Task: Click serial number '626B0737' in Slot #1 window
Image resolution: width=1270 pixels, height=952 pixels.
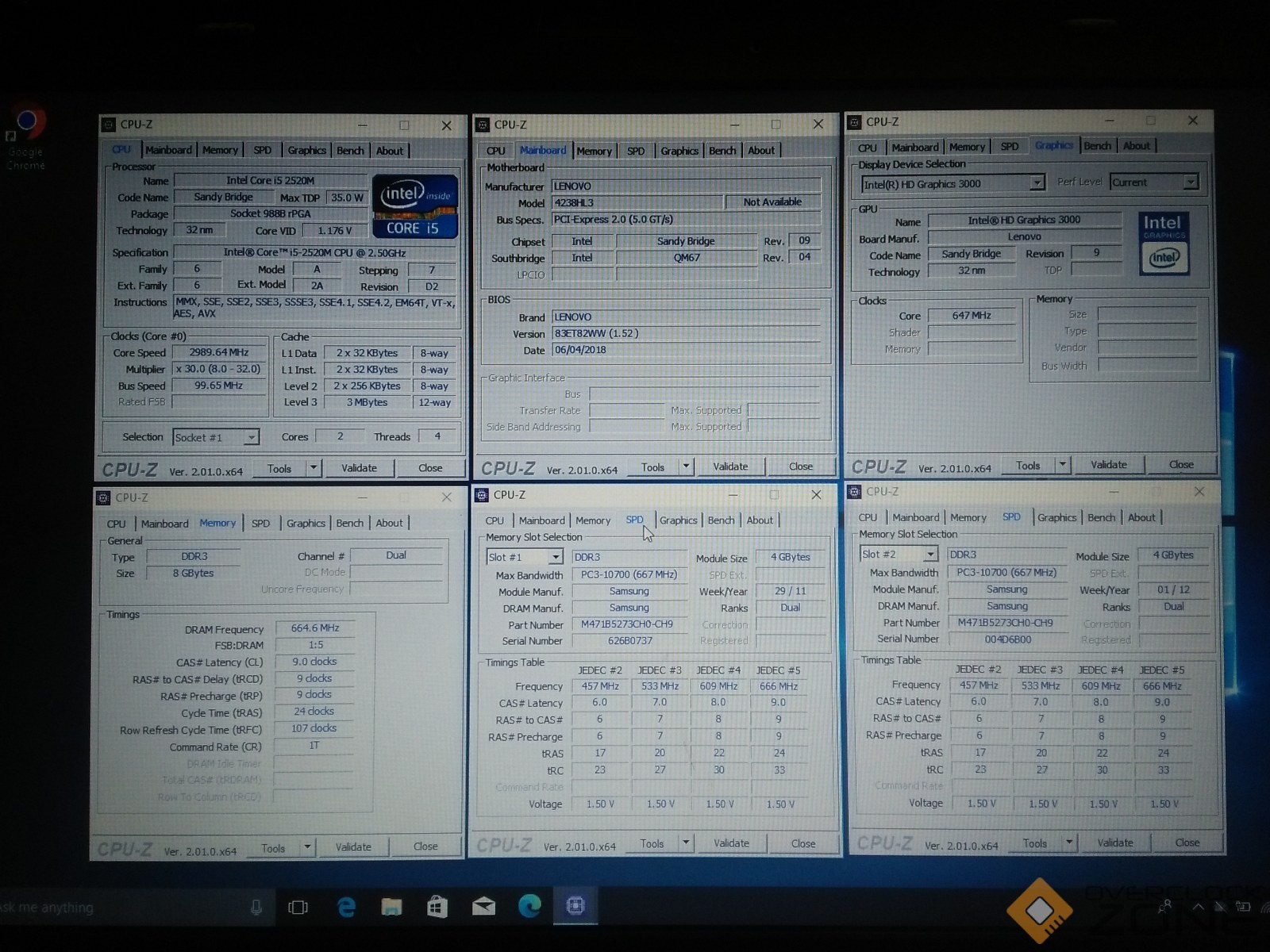Action: (629, 641)
